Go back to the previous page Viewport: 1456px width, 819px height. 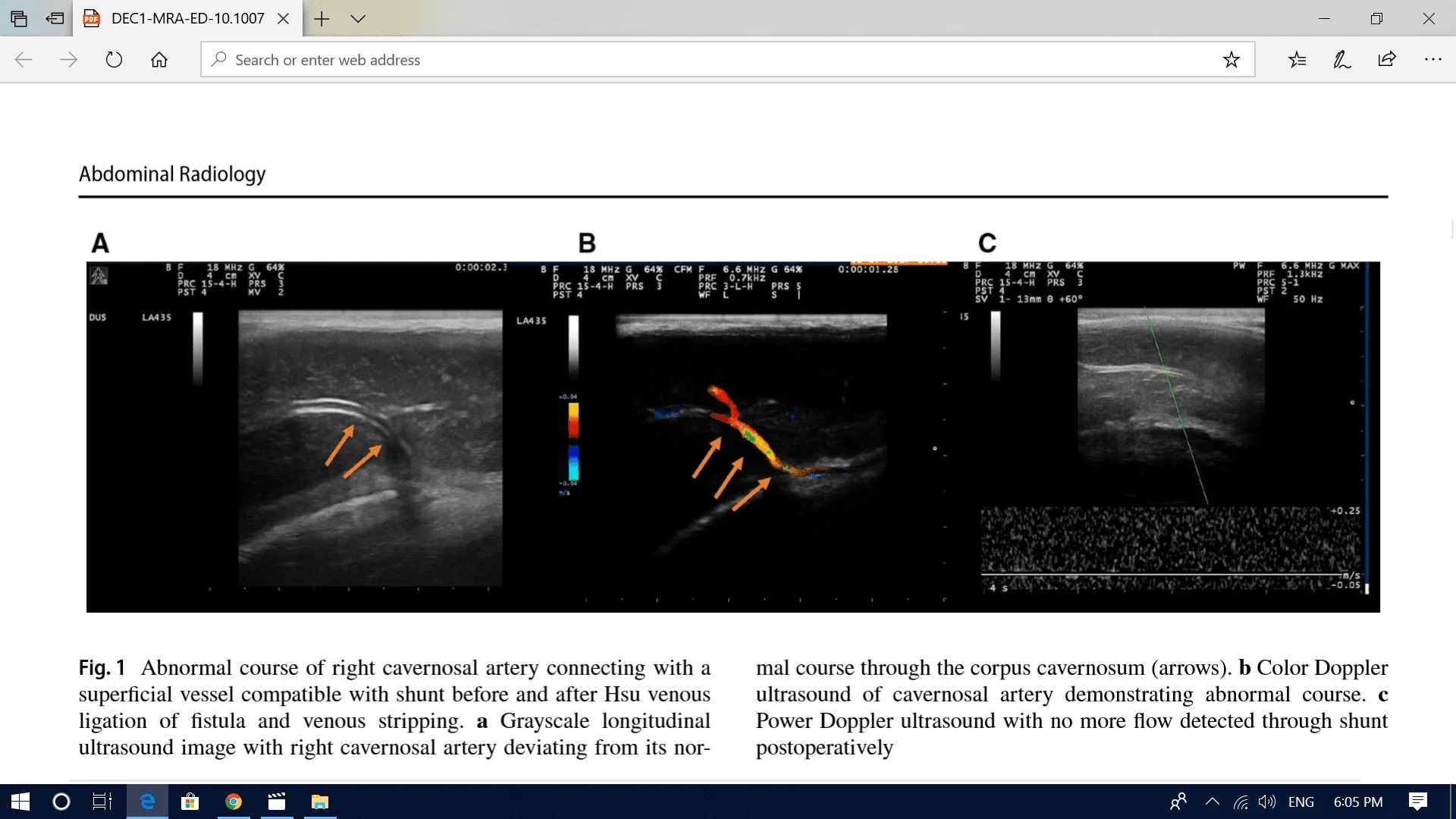24,60
